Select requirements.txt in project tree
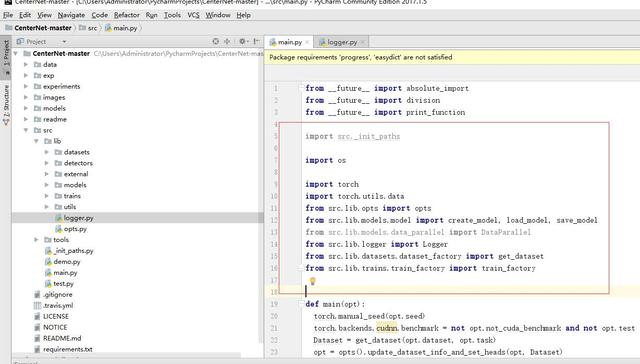Viewport: 640px width, 364px height. click(x=68, y=349)
